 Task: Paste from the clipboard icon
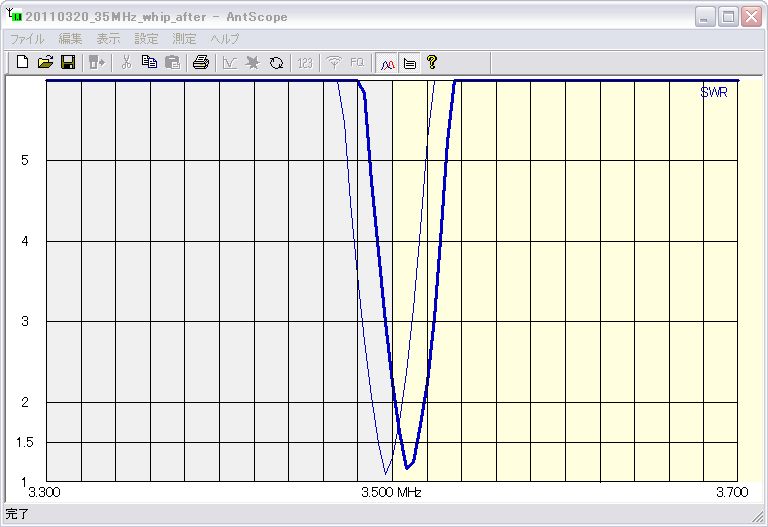pos(172,62)
